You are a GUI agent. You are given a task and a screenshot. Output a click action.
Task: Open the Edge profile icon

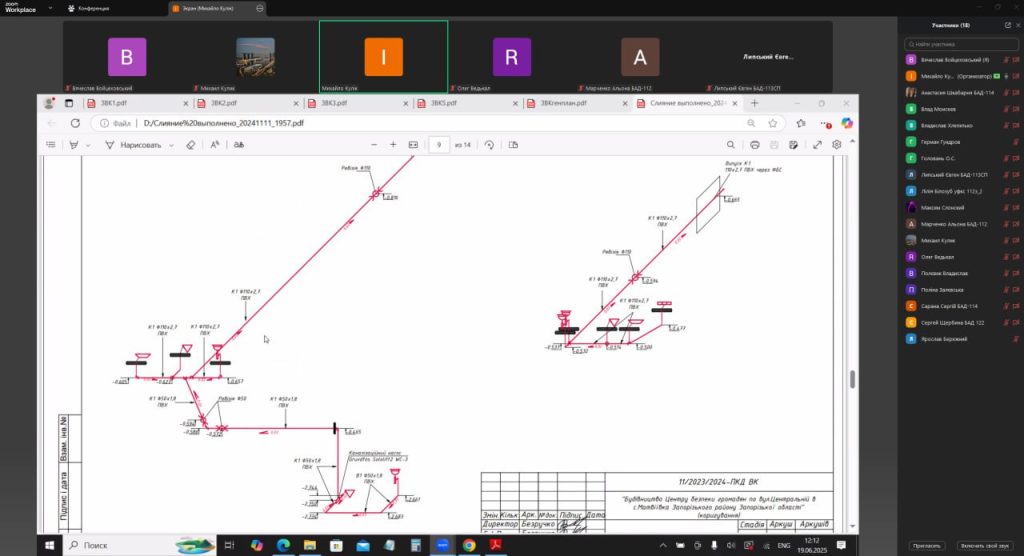pos(49,103)
